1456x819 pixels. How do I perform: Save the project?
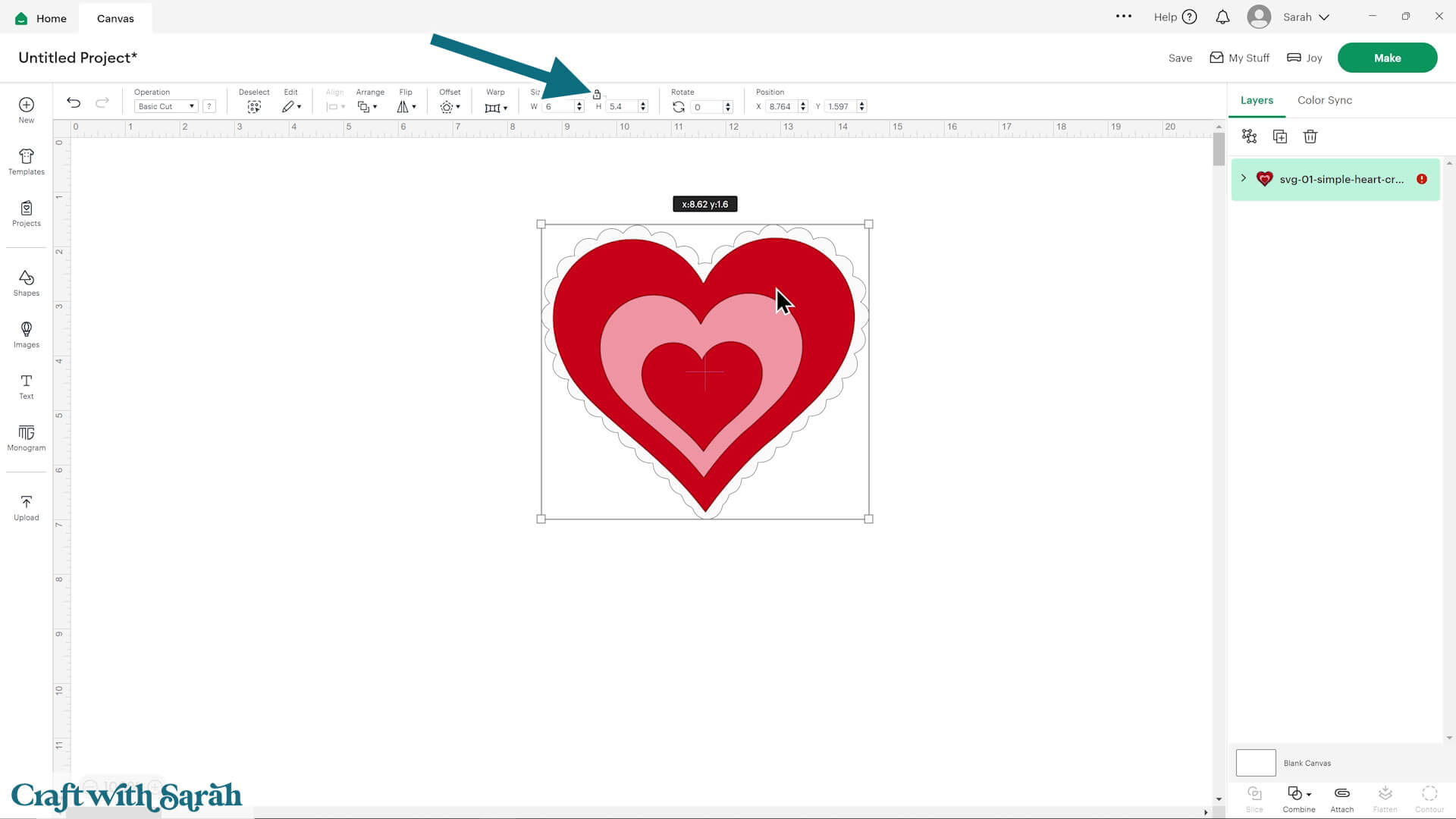pos(1180,58)
